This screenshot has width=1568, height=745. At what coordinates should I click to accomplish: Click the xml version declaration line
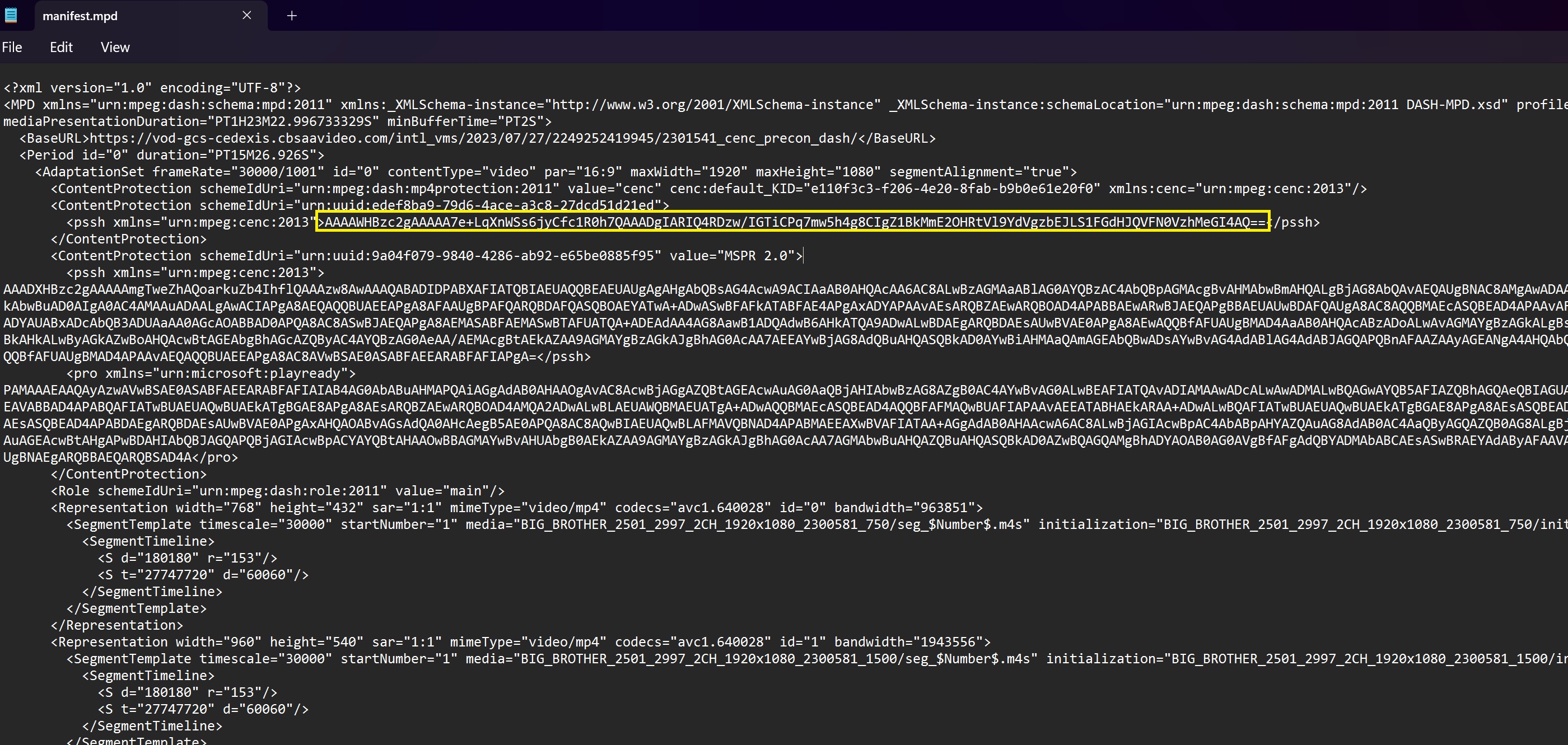[x=152, y=87]
